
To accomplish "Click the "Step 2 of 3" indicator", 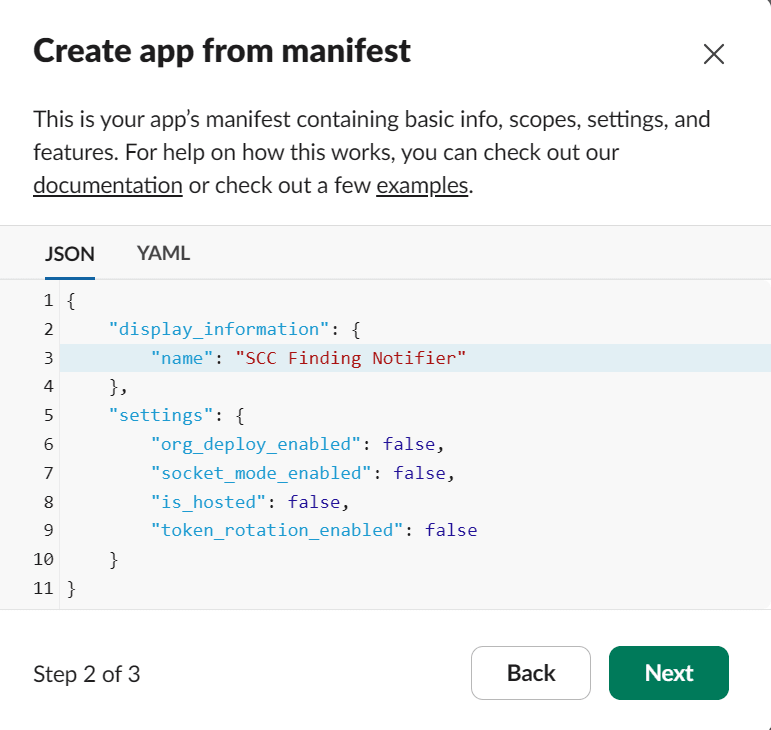I will (87, 674).
